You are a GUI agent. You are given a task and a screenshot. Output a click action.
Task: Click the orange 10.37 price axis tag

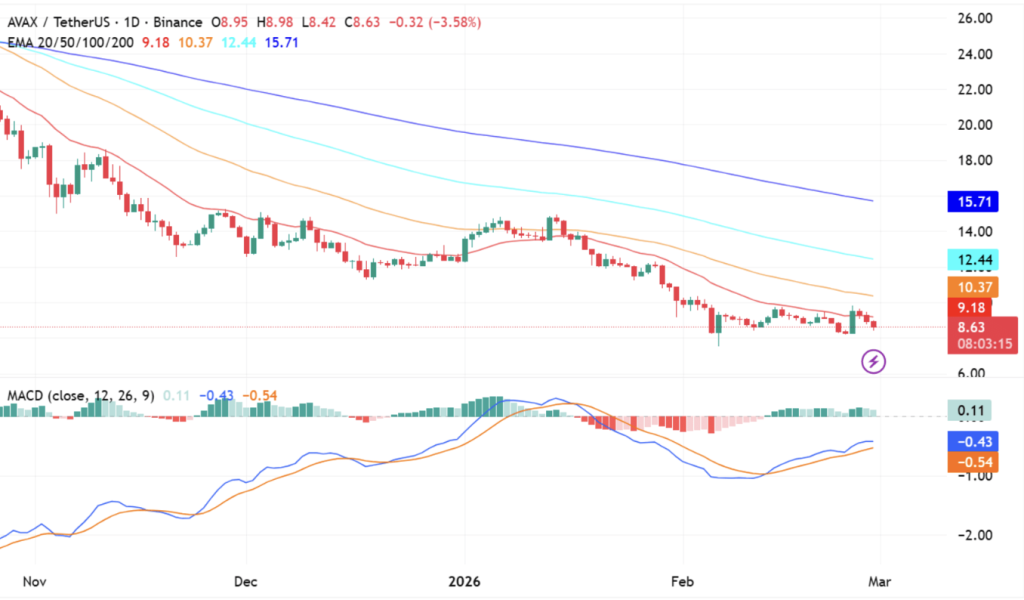tap(974, 288)
